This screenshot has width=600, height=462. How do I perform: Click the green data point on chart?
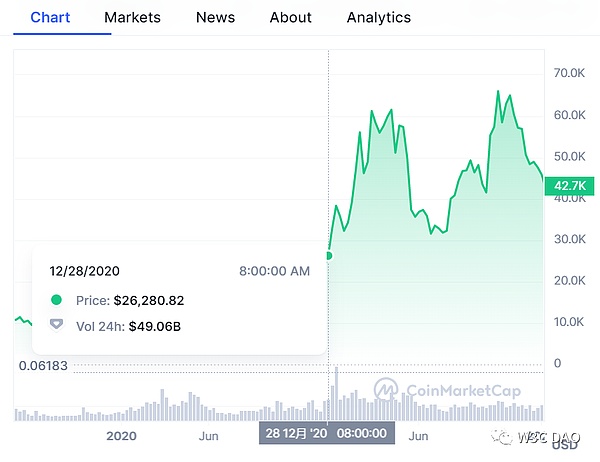pos(328,256)
